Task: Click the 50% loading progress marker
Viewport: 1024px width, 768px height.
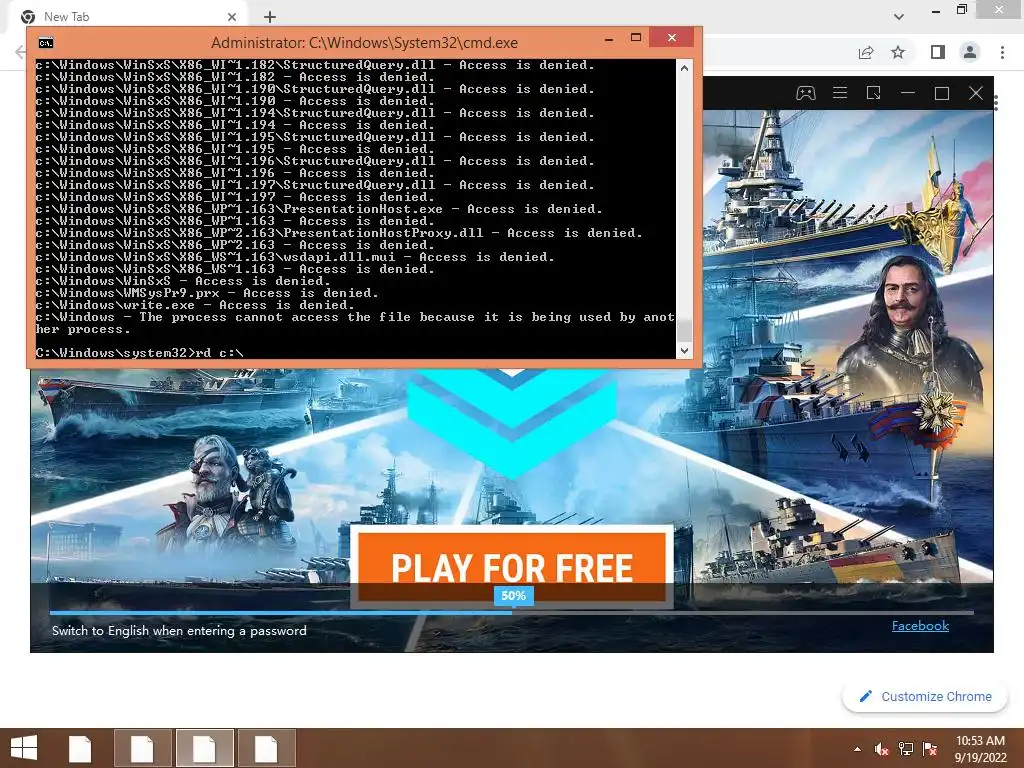Action: pyautogui.click(x=513, y=596)
